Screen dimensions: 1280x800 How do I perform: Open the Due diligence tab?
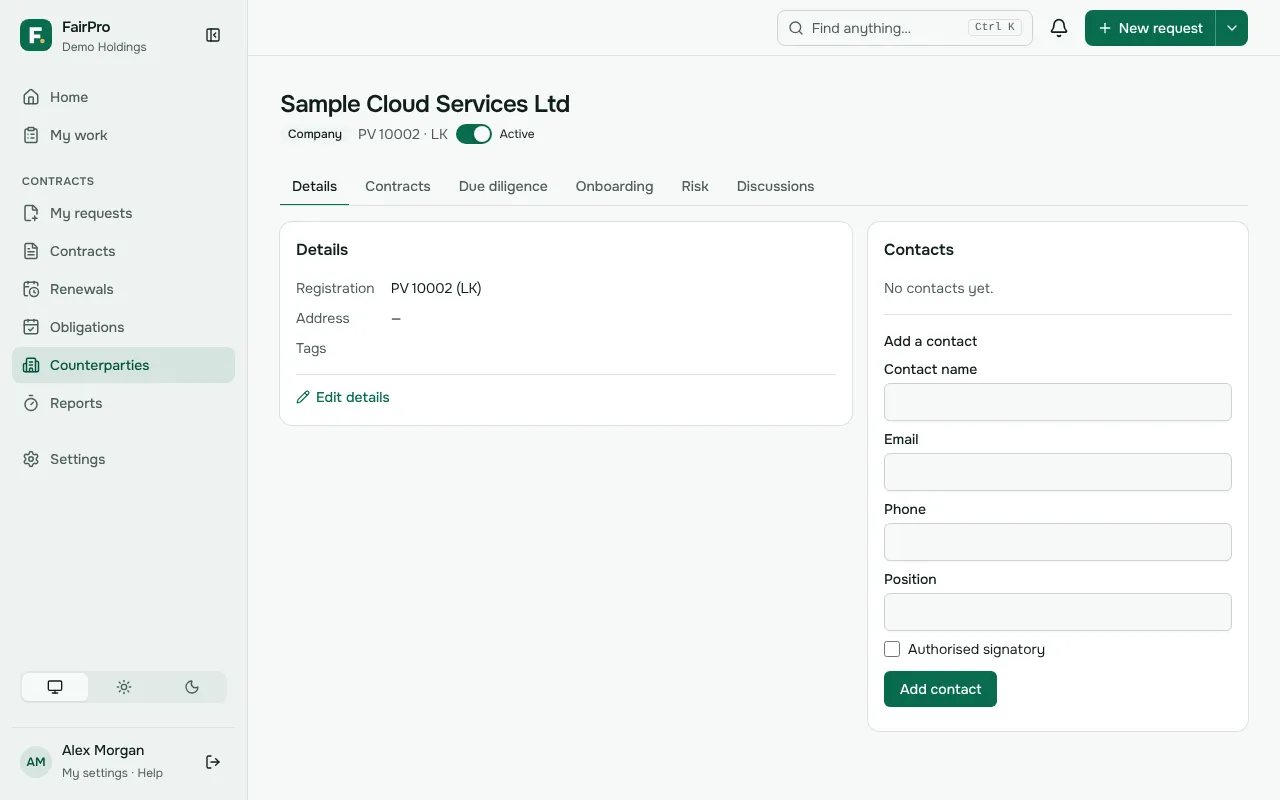coord(503,186)
